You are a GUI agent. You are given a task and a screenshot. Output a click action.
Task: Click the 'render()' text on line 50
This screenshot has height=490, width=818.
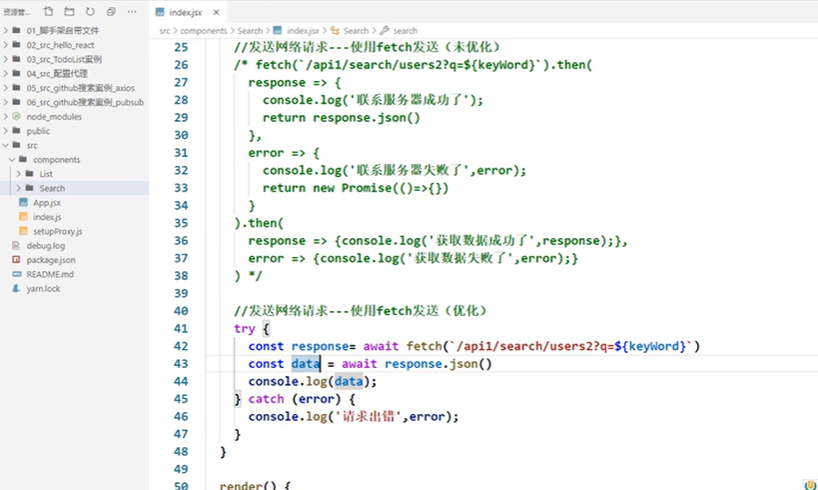click(x=248, y=485)
